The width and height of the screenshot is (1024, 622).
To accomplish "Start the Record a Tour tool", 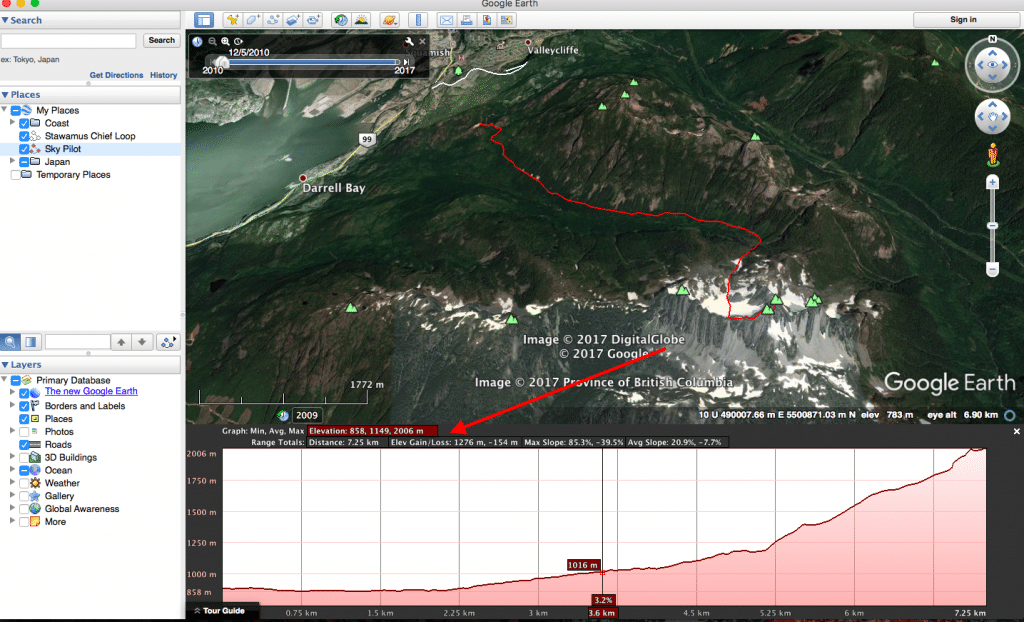I will point(312,19).
